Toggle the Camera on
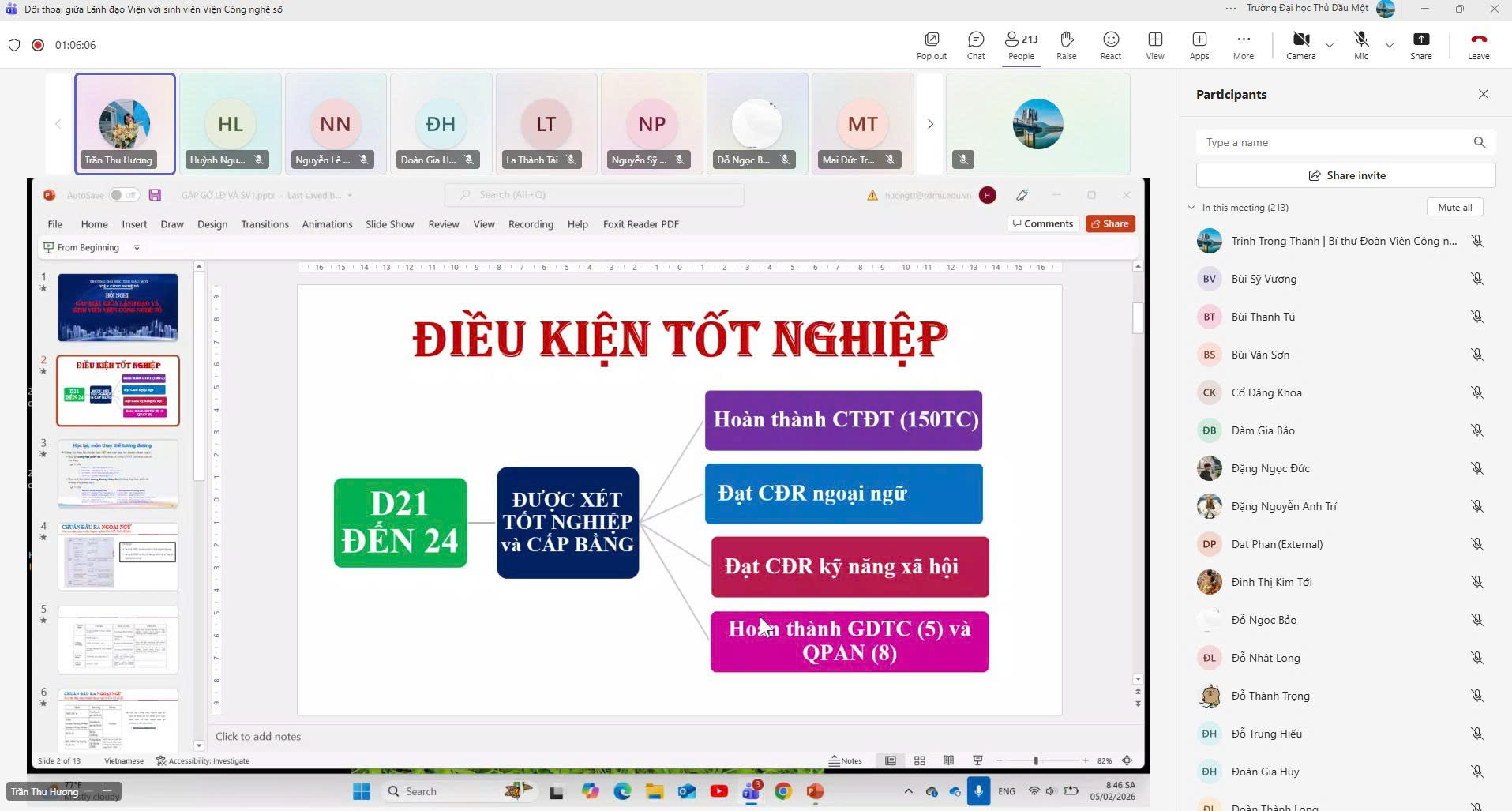The image size is (1512, 811). tap(1300, 45)
